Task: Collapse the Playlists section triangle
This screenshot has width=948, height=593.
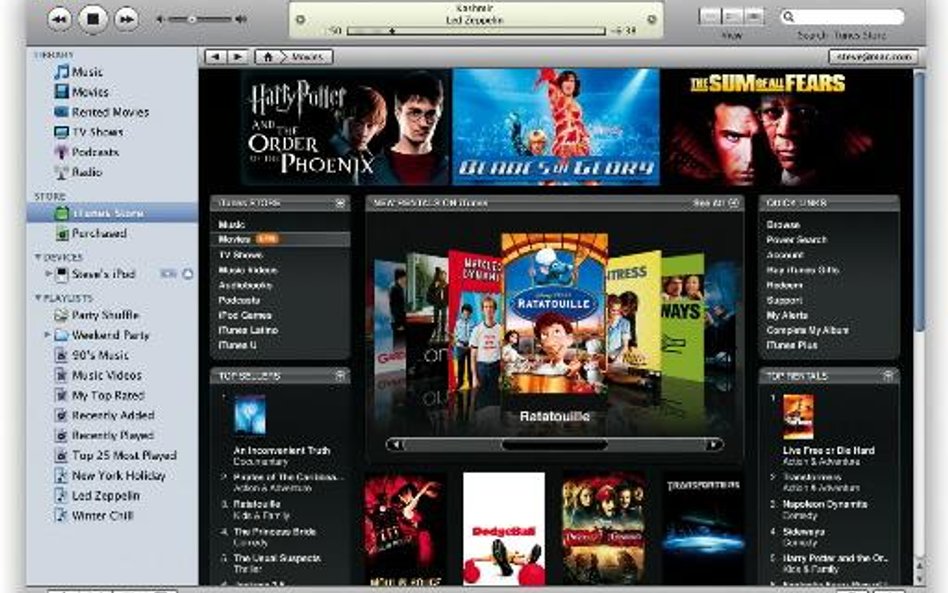Action: [x=38, y=298]
